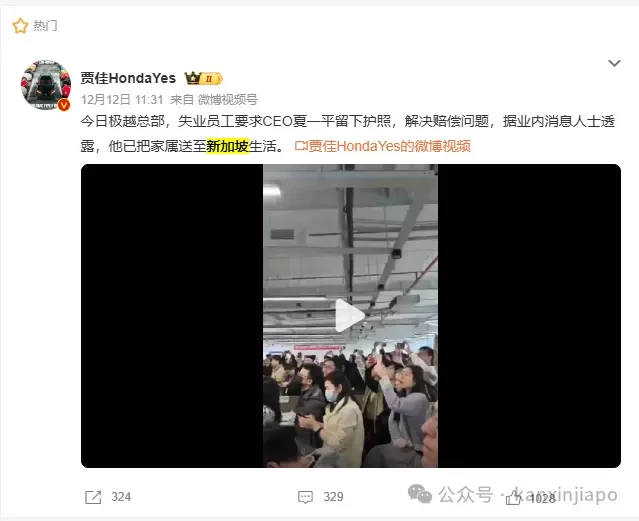Click the orange verified V badge
This screenshot has width=639, height=521.
click(x=64, y=105)
